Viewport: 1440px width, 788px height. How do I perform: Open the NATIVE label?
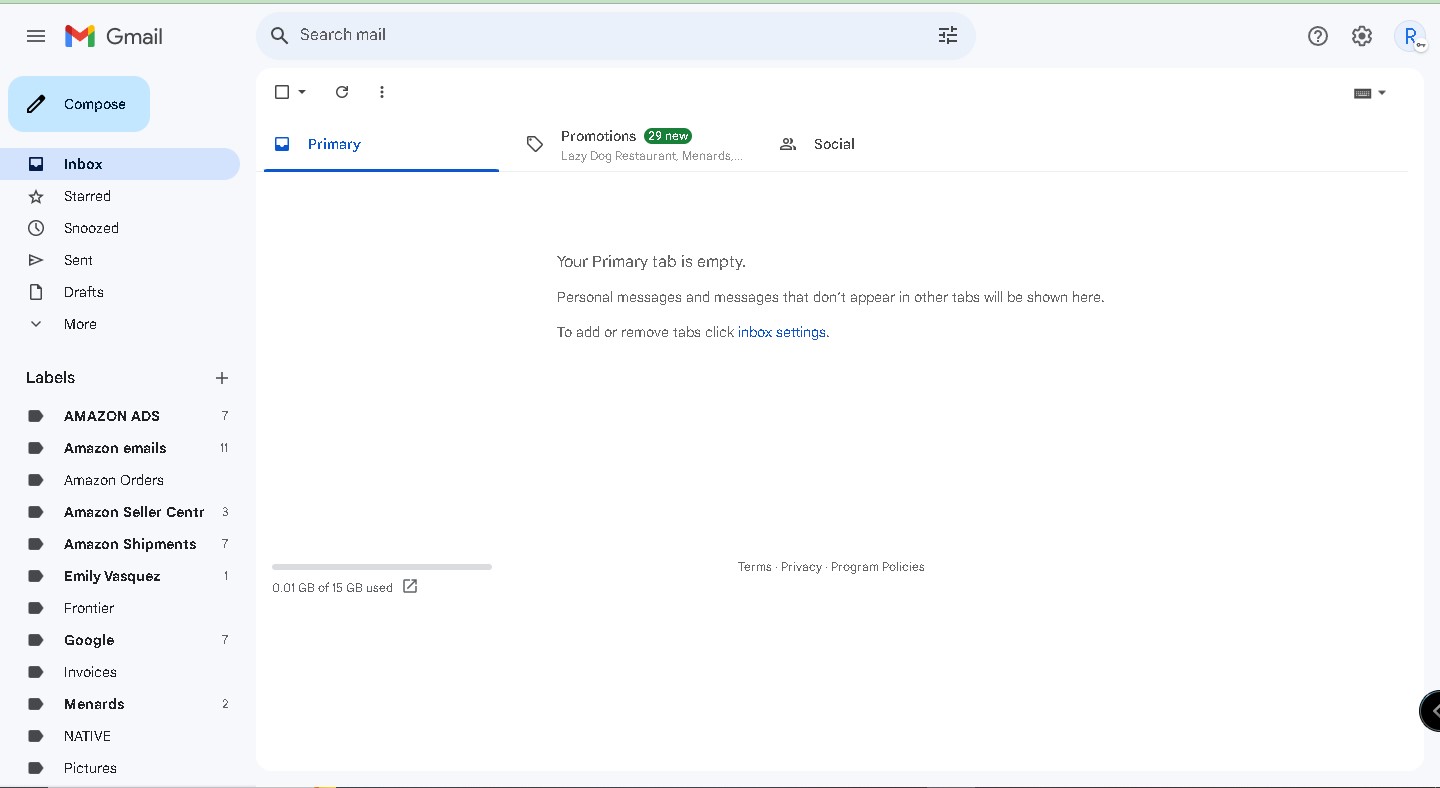point(120,736)
